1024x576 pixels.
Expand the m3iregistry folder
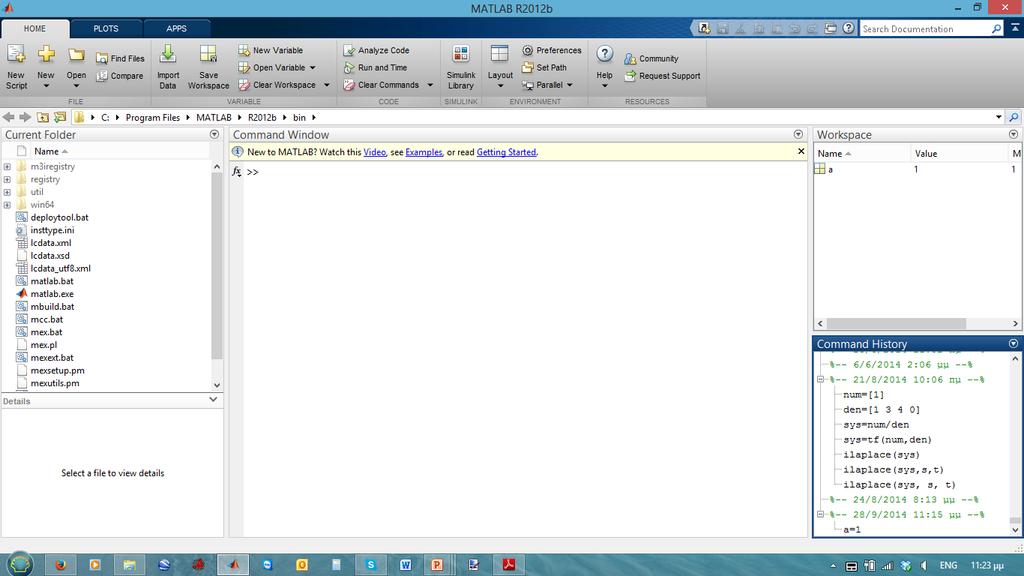click(7, 167)
